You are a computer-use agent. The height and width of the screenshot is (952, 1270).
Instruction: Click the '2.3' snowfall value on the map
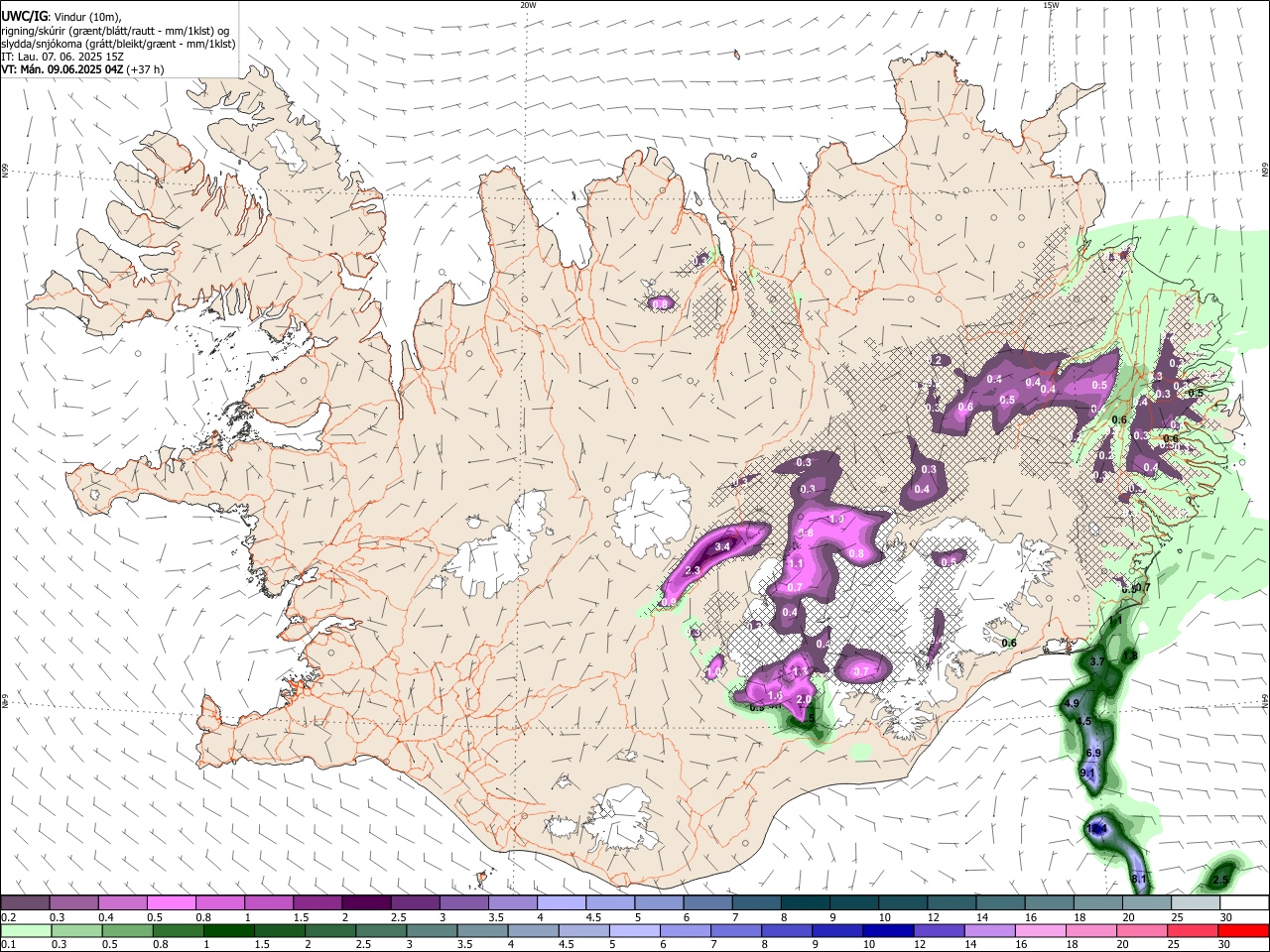click(x=693, y=570)
